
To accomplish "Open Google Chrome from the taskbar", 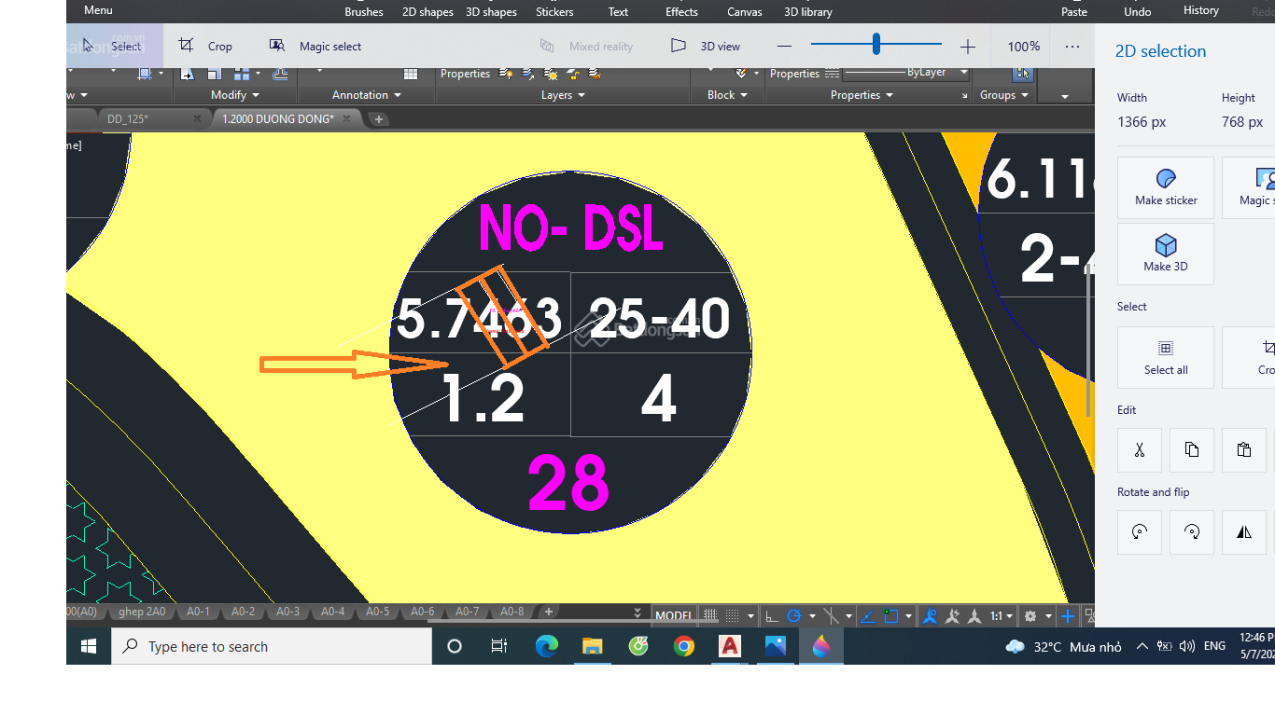I will 684,647.
